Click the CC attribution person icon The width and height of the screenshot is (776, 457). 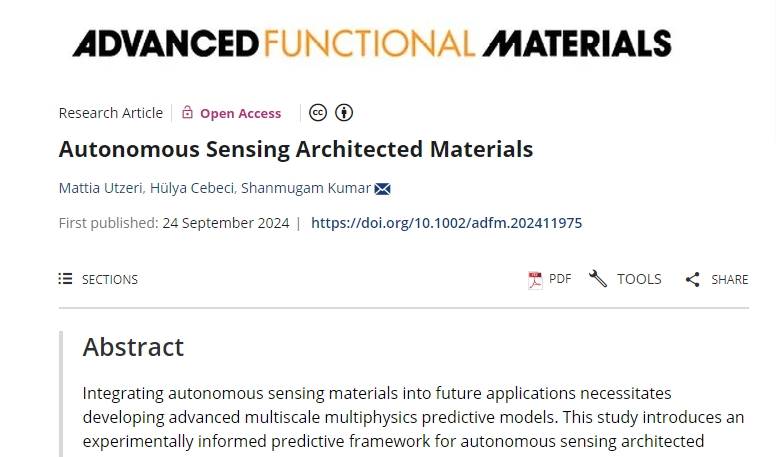[x=344, y=113]
